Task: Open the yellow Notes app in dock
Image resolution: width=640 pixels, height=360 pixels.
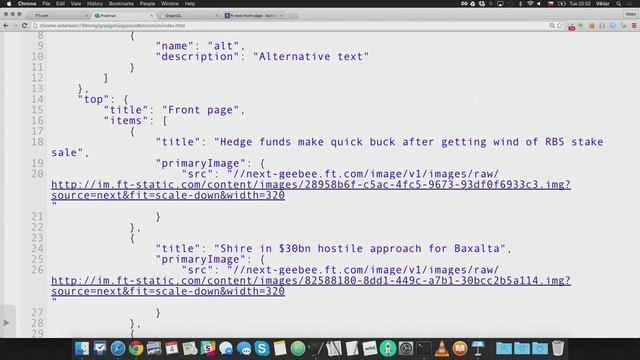Action: click(280, 348)
